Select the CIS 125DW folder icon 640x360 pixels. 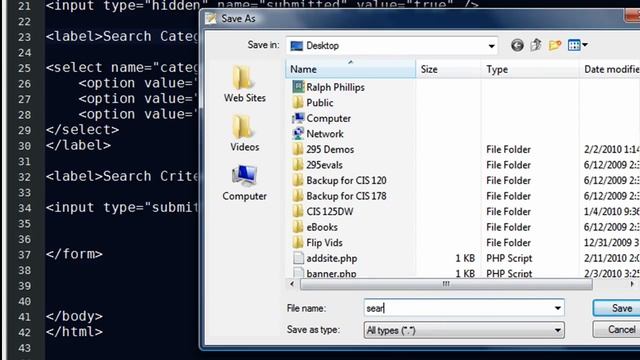(298, 211)
